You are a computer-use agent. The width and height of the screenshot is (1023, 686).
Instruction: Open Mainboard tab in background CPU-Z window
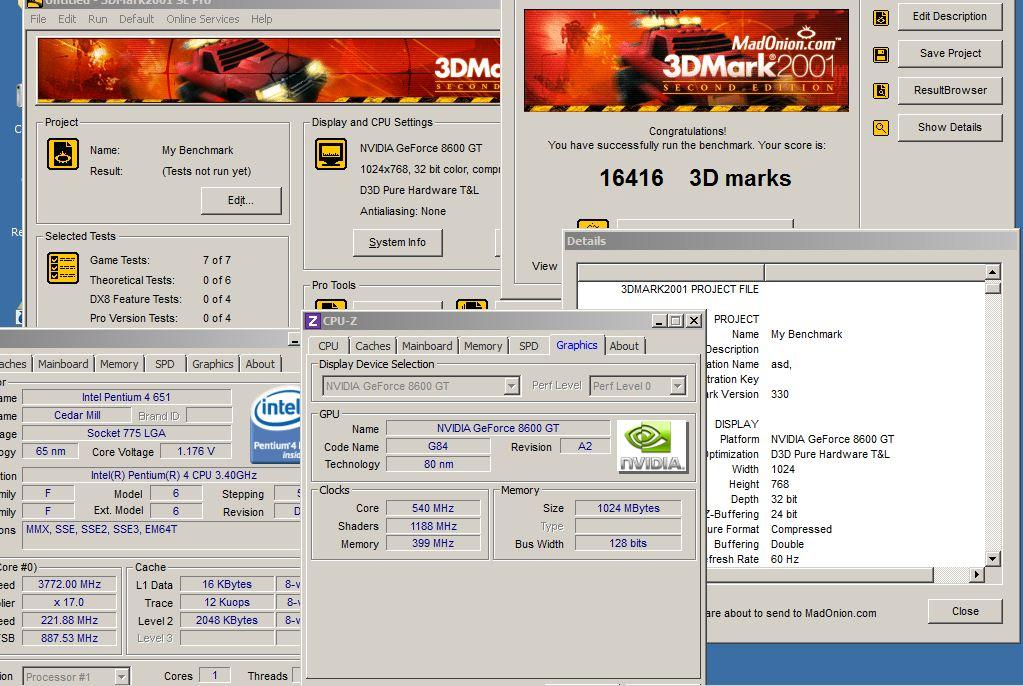click(x=63, y=364)
